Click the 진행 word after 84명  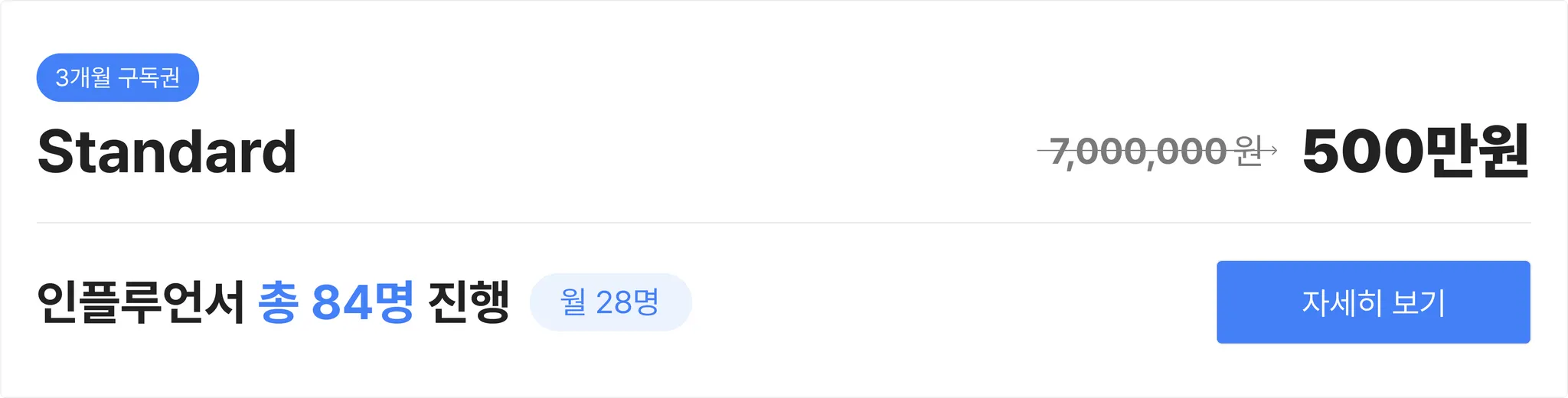coord(469,302)
